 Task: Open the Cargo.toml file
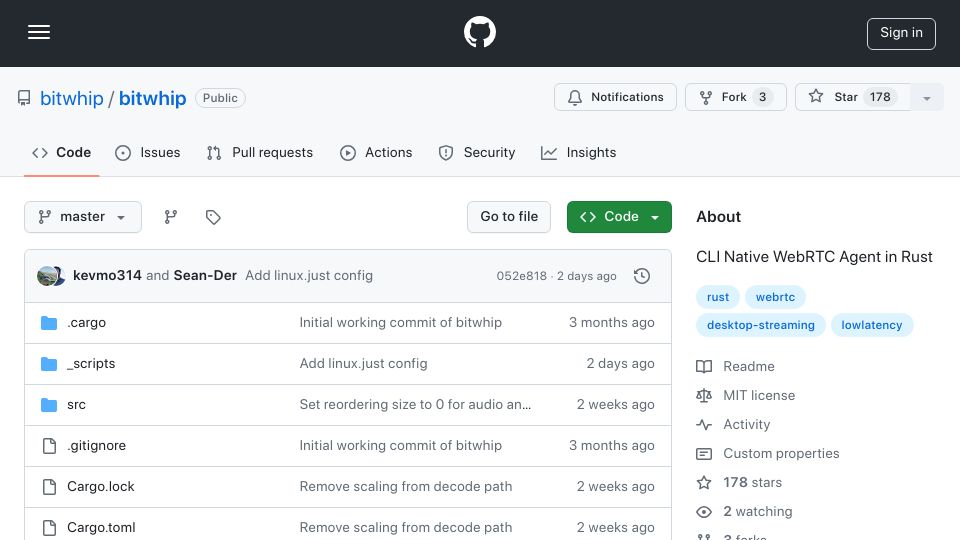pyautogui.click(x=101, y=528)
